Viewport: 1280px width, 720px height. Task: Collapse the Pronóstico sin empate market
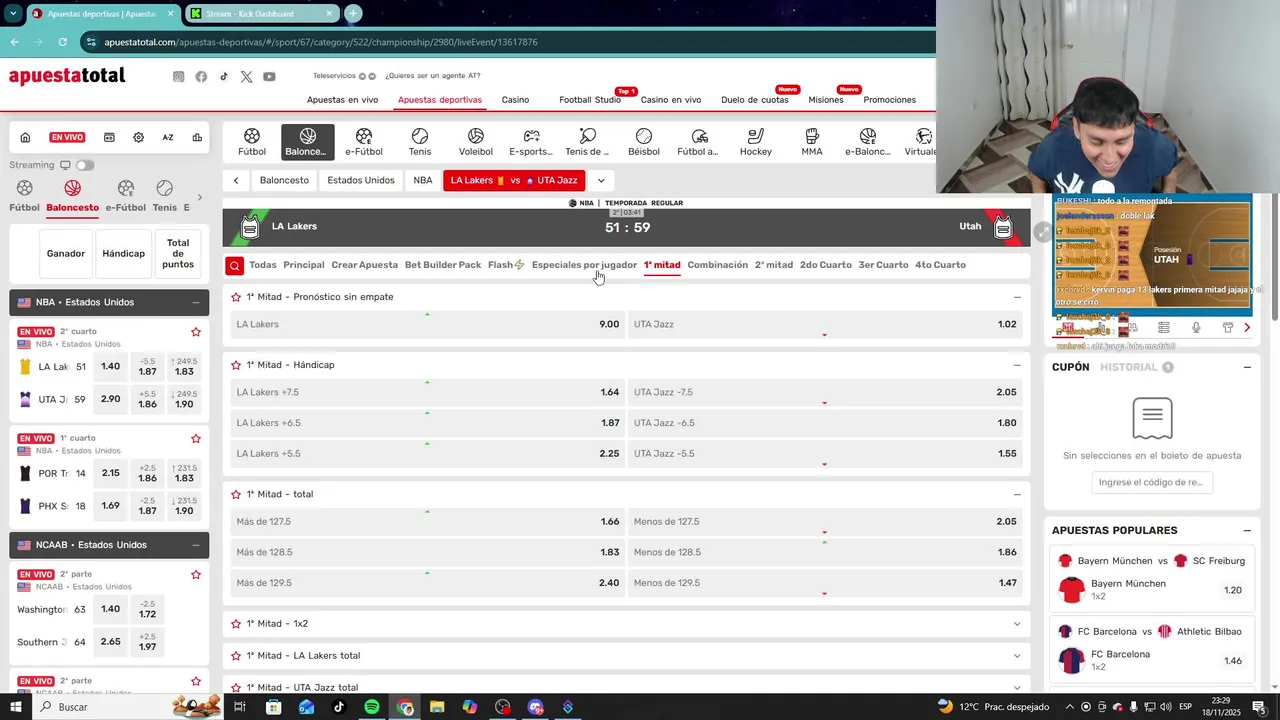point(1017,297)
